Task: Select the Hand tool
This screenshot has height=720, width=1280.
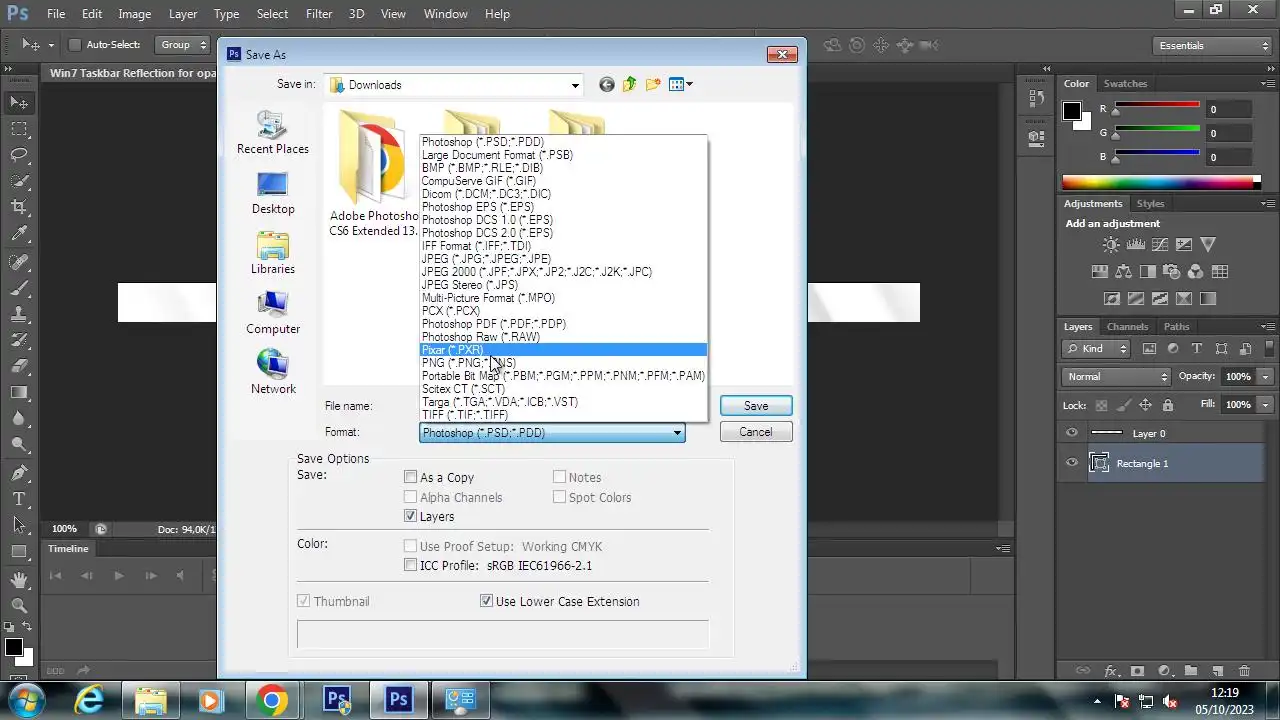Action: [19, 579]
